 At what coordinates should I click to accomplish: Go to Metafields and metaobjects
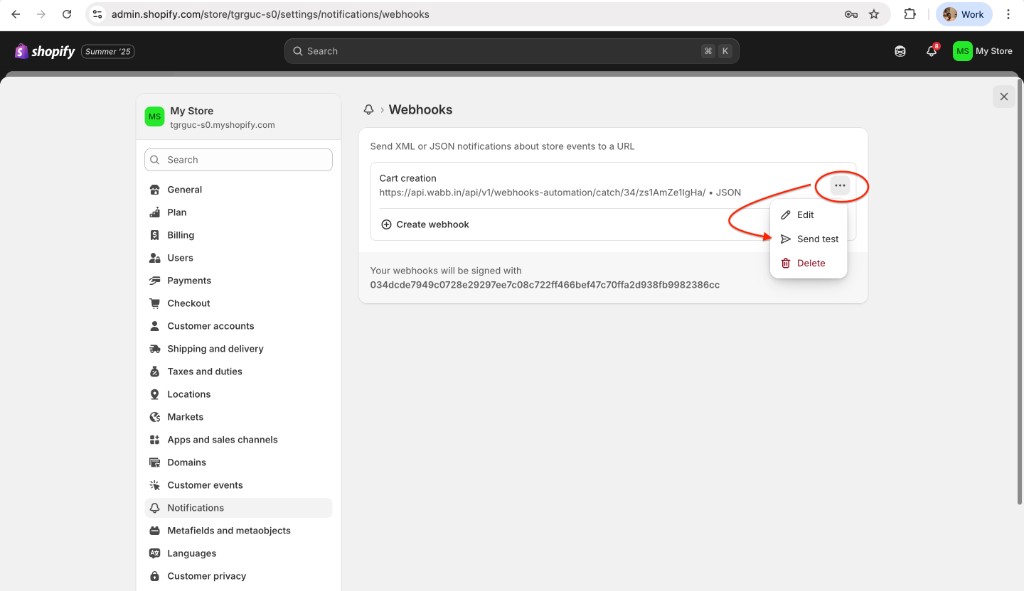(238, 530)
